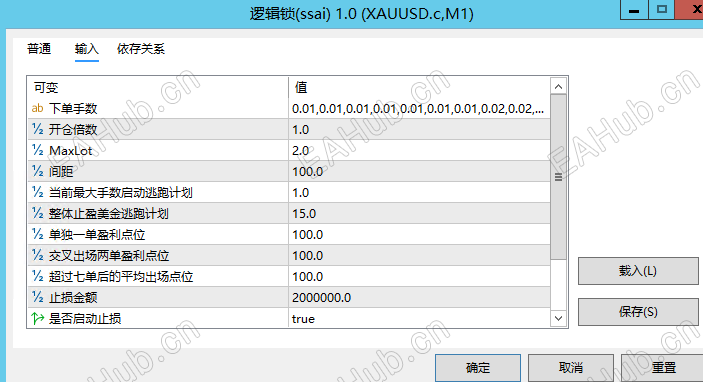Select the 是否启动止损 parameter name
This screenshot has width=703, height=382.
coord(85,318)
